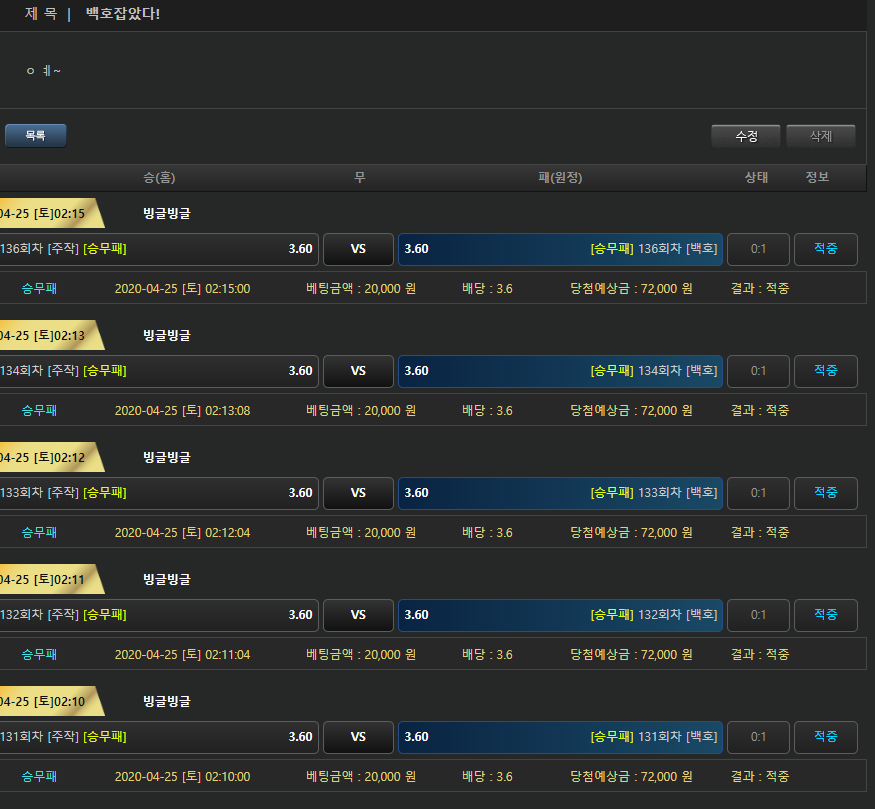This screenshot has width=875, height=809.
Task: Select away bet 134회차 백호
Action: coord(560,371)
